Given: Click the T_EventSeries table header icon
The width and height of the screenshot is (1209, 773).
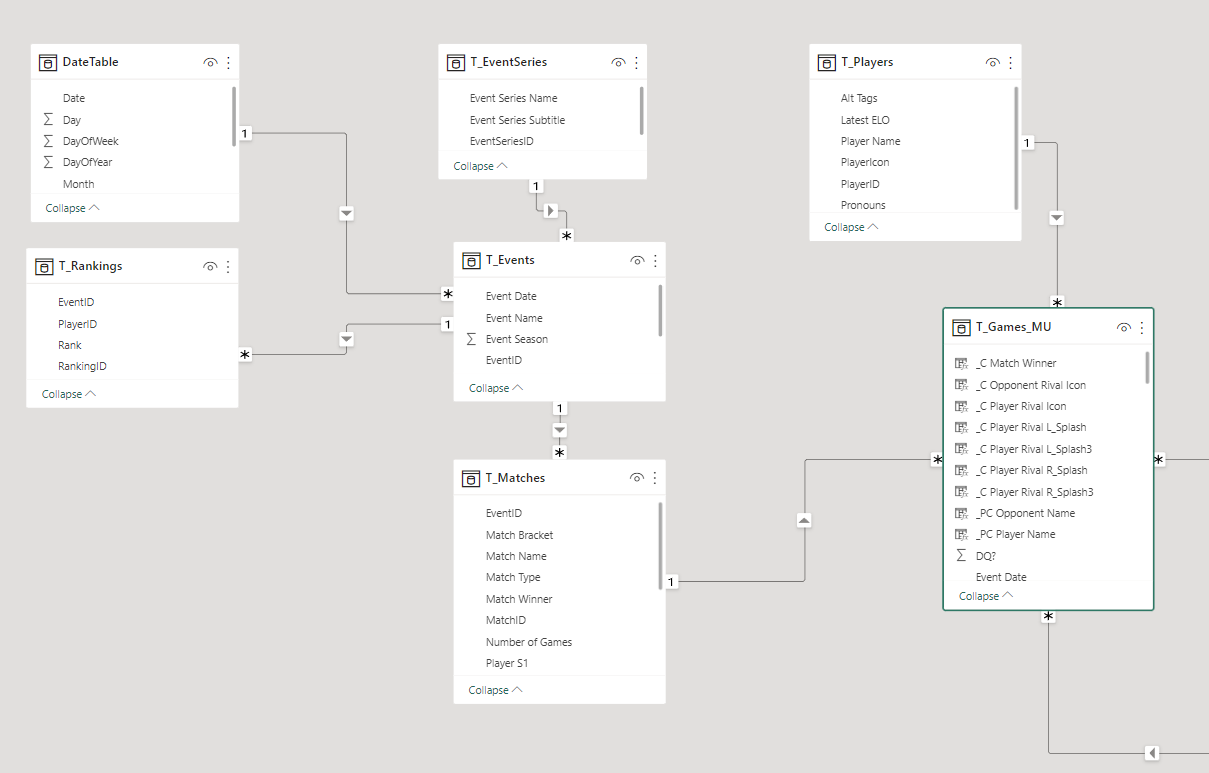Looking at the screenshot, I should (x=455, y=62).
